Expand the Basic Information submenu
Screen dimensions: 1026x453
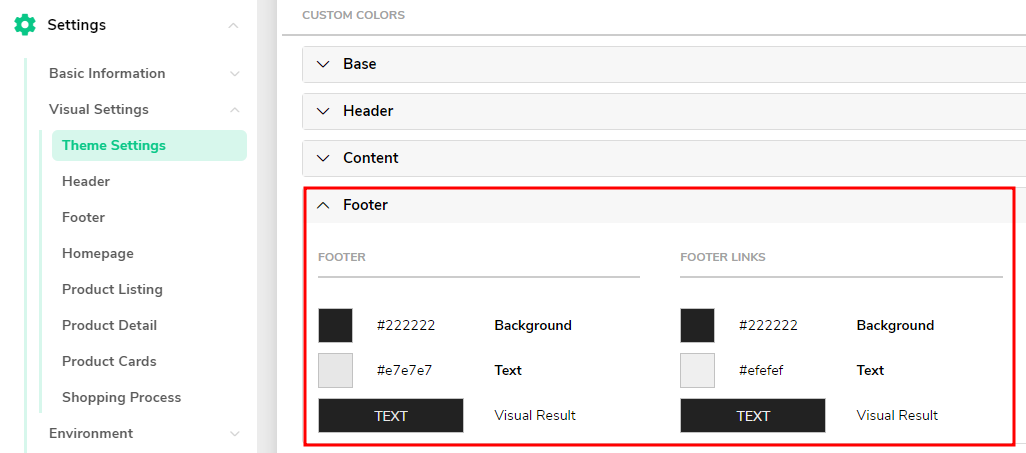[x=234, y=74]
